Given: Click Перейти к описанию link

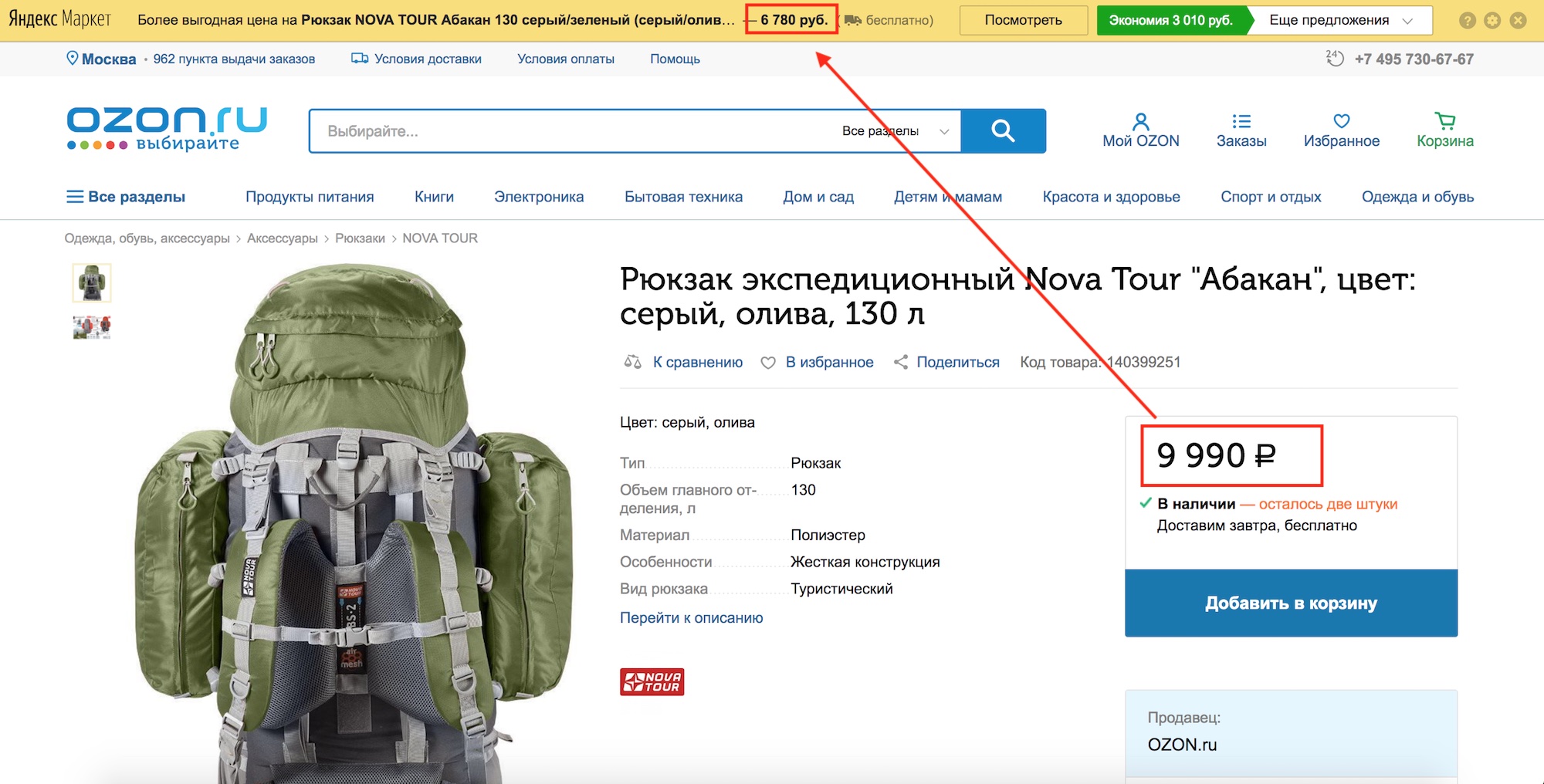Looking at the screenshot, I should (691, 617).
